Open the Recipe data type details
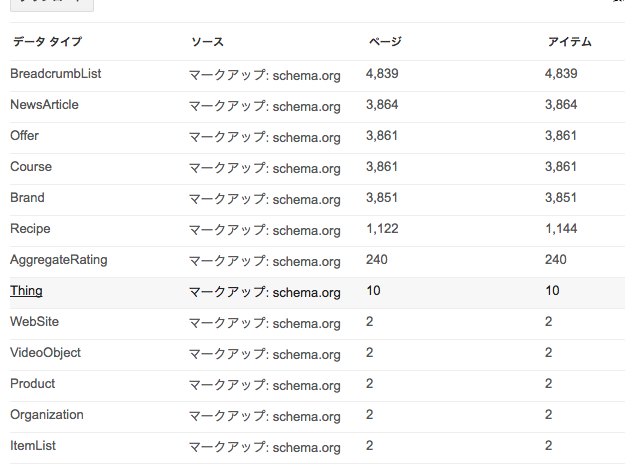 click(x=30, y=229)
